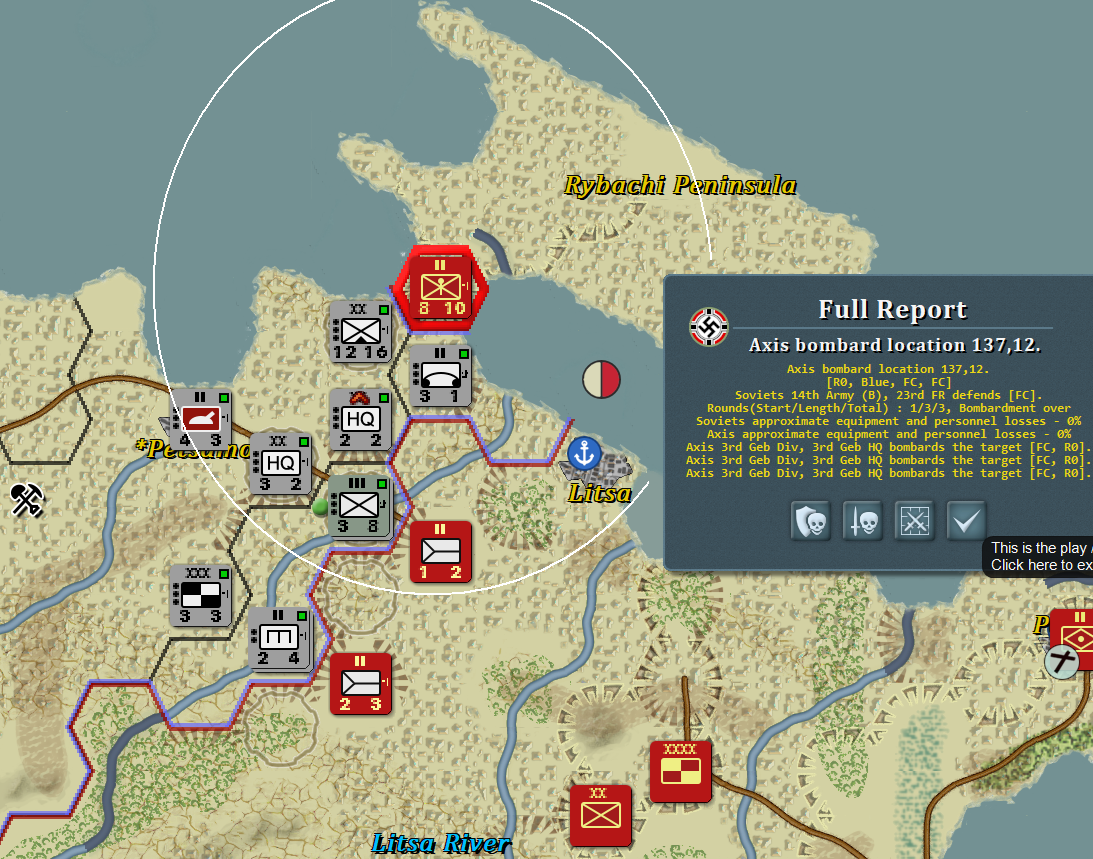The width and height of the screenshot is (1093, 859).
Task: Click 'Soviets approximate equipment and personnel losses' line
Action: coord(888,421)
